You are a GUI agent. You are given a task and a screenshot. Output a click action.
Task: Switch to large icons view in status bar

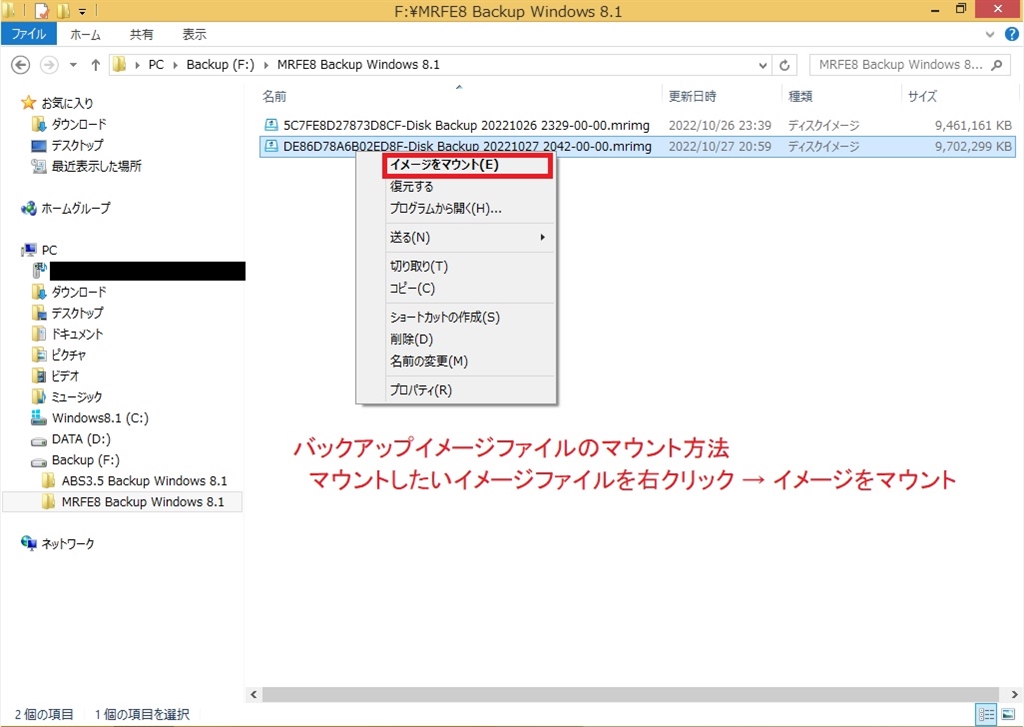coord(1008,715)
